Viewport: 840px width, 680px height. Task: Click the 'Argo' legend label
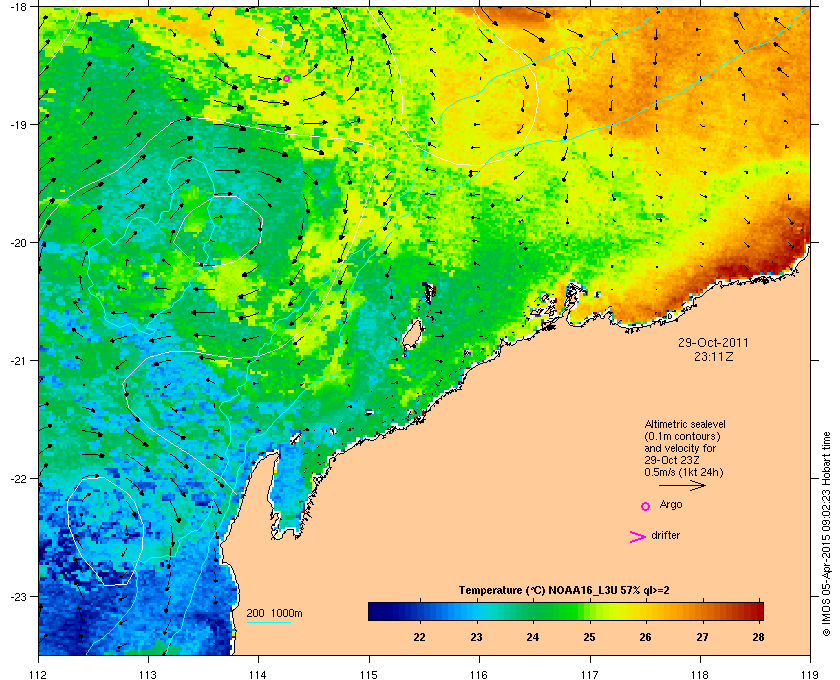tap(671, 505)
